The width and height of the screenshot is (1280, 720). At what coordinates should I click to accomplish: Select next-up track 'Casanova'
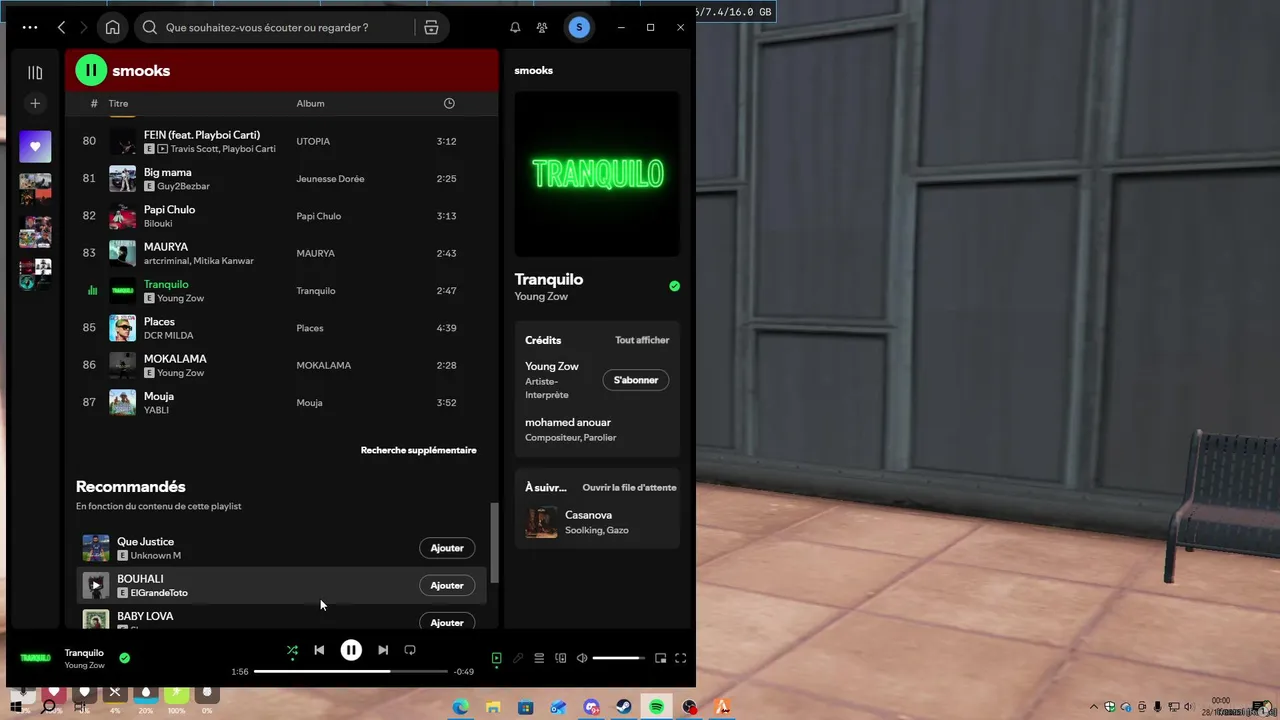click(x=588, y=515)
